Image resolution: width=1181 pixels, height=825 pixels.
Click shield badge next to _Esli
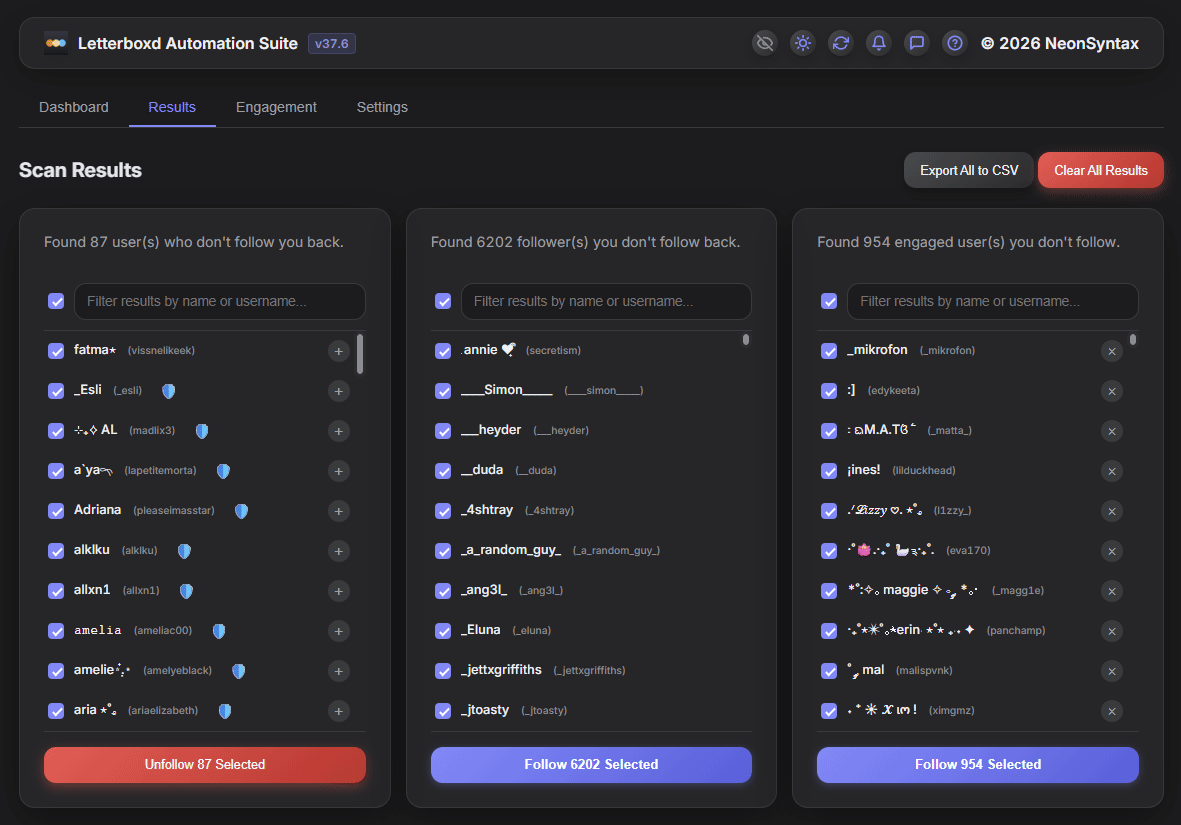pos(169,391)
